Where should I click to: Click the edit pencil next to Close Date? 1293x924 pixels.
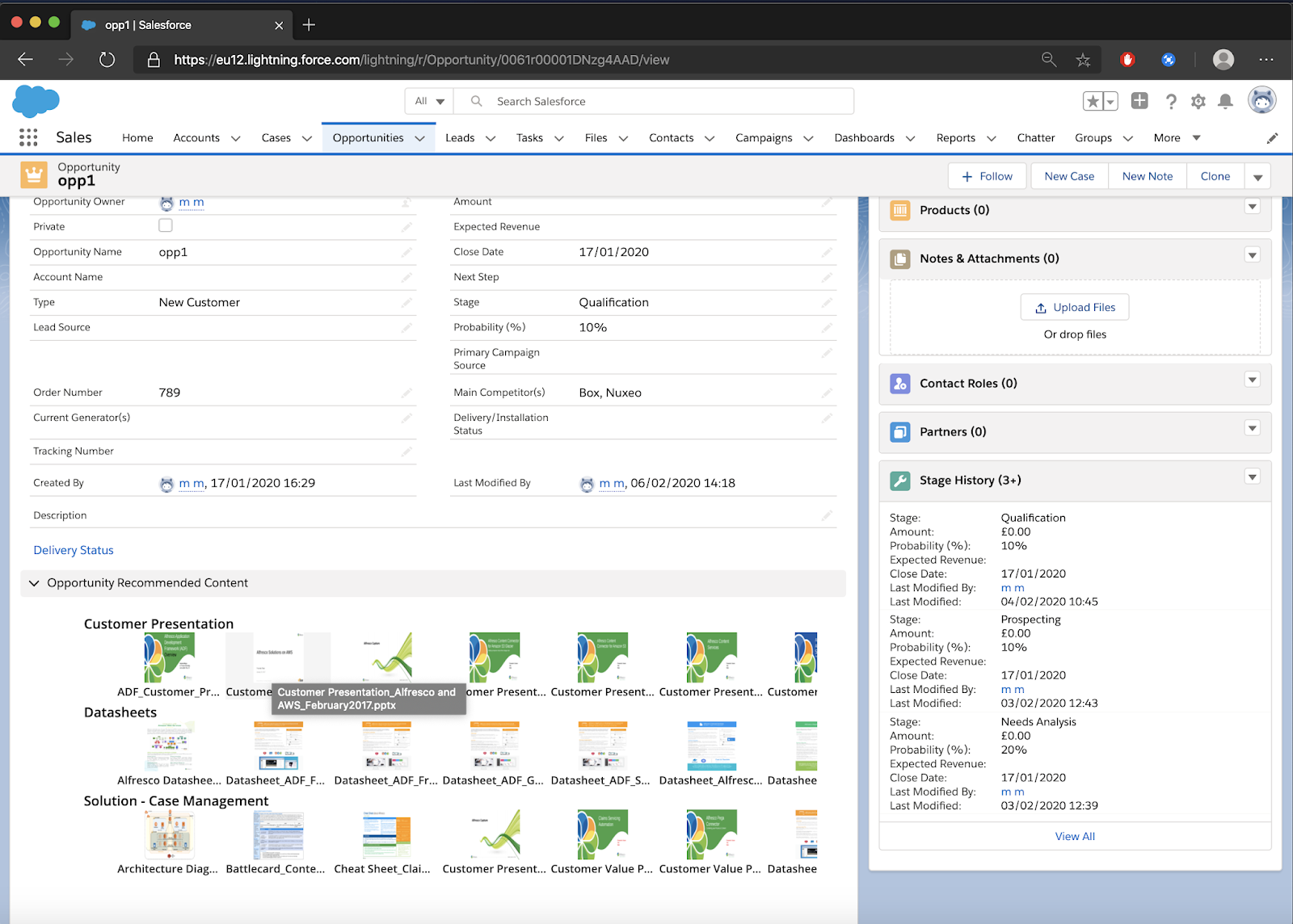[827, 251]
